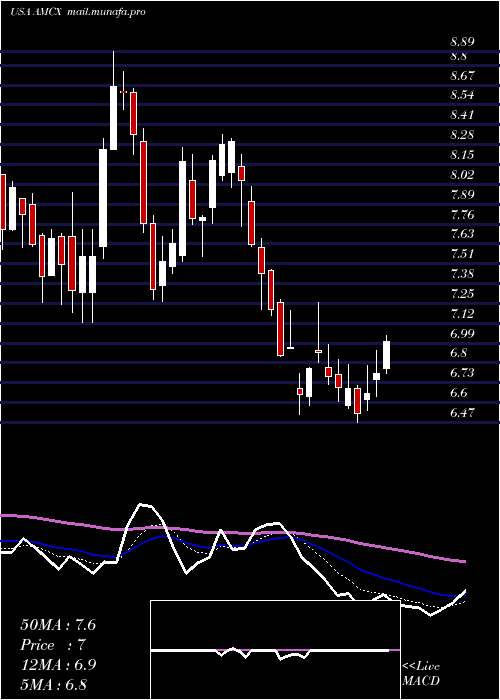Viewport: 500px width, 700px height.
Task: Click the 7.25 price axis label
Action: [462, 294]
